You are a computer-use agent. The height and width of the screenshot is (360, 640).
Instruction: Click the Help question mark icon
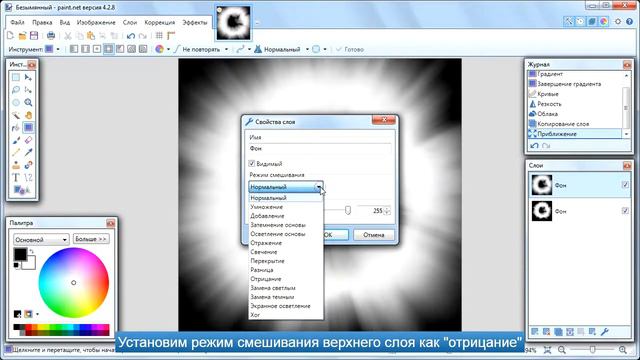click(x=629, y=22)
